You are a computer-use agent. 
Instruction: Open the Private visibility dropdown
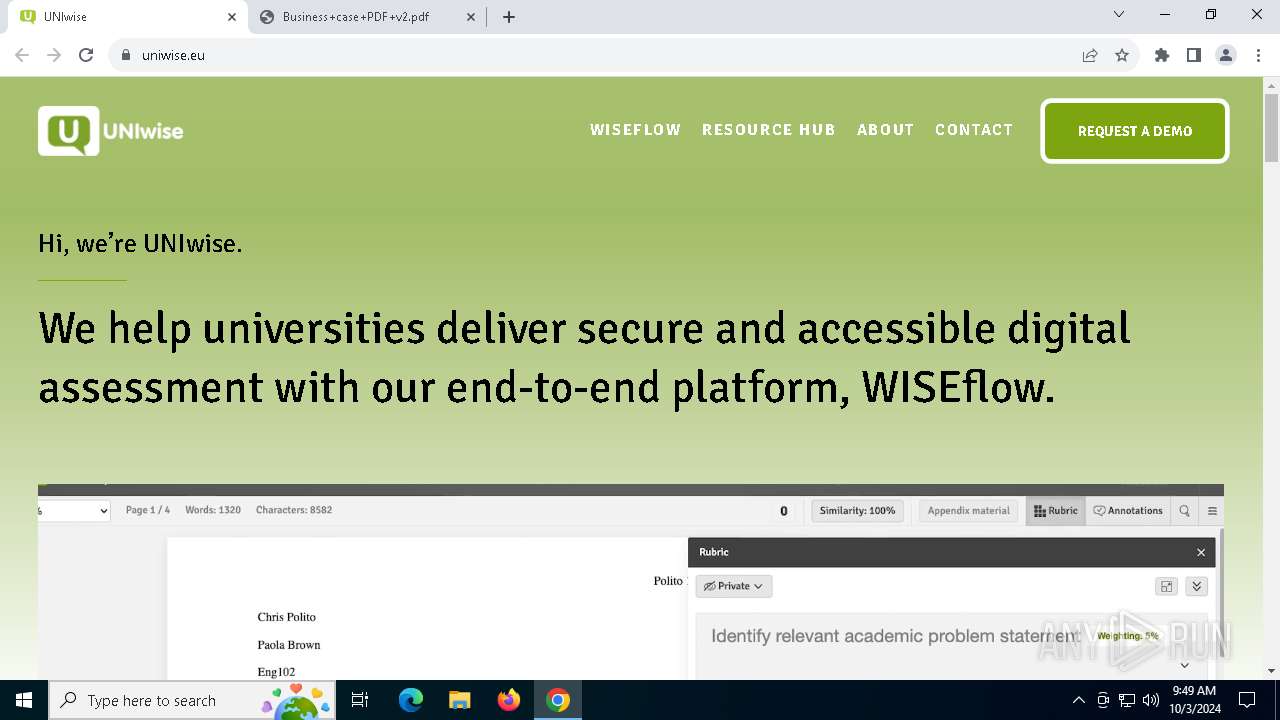[x=734, y=586]
